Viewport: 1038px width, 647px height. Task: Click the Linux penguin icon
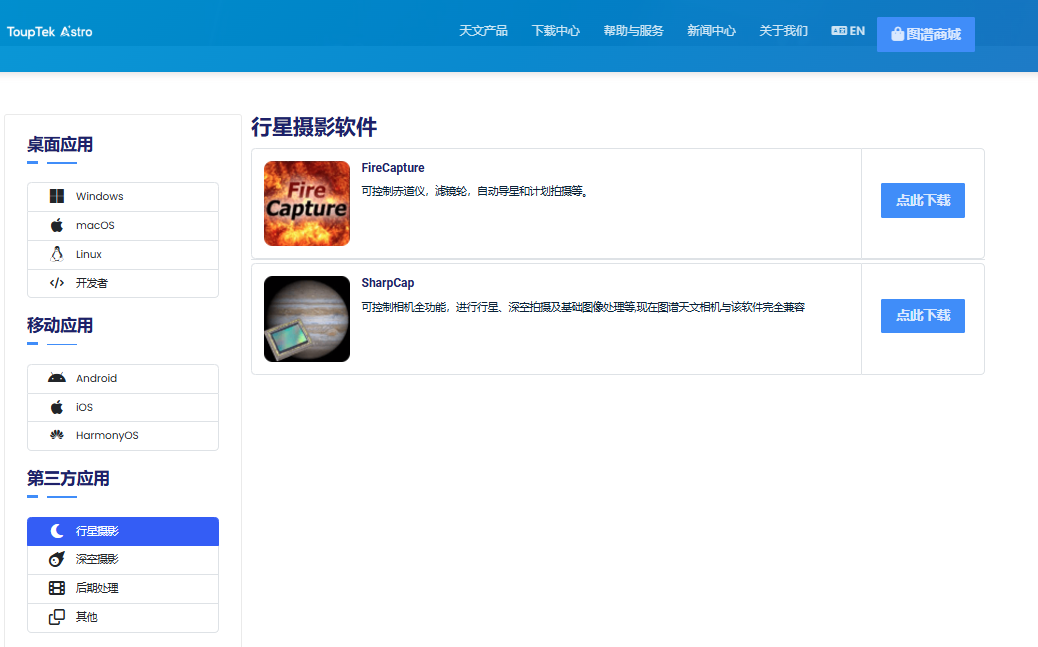(x=57, y=254)
